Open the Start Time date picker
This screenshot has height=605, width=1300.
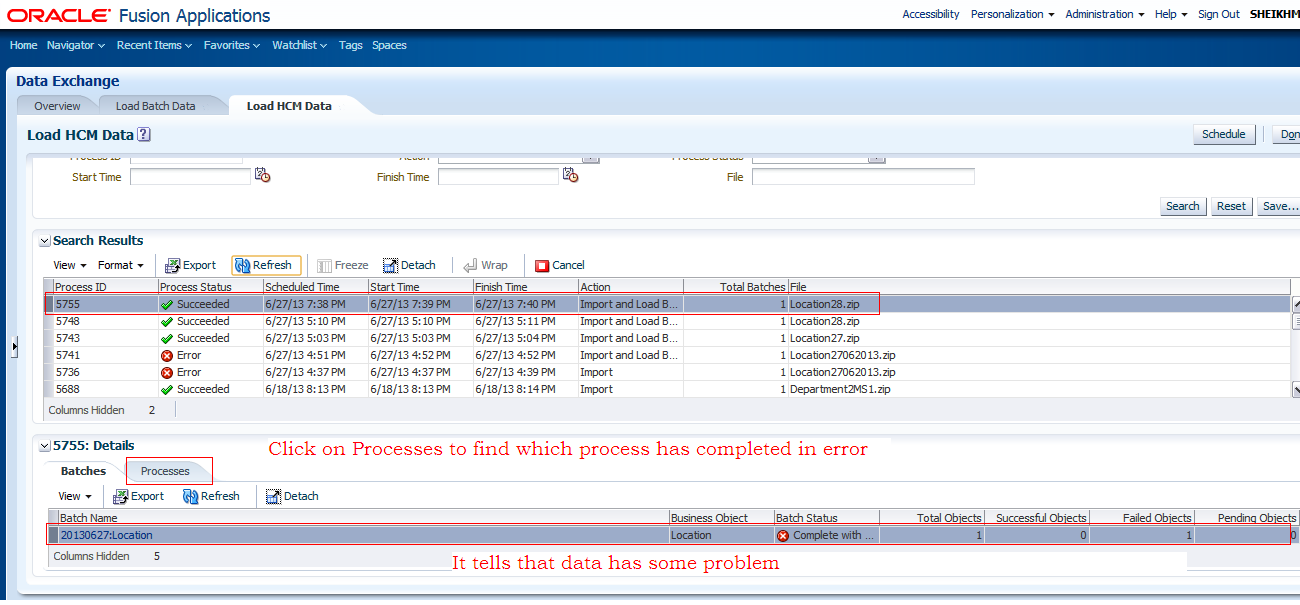(262, 175)
